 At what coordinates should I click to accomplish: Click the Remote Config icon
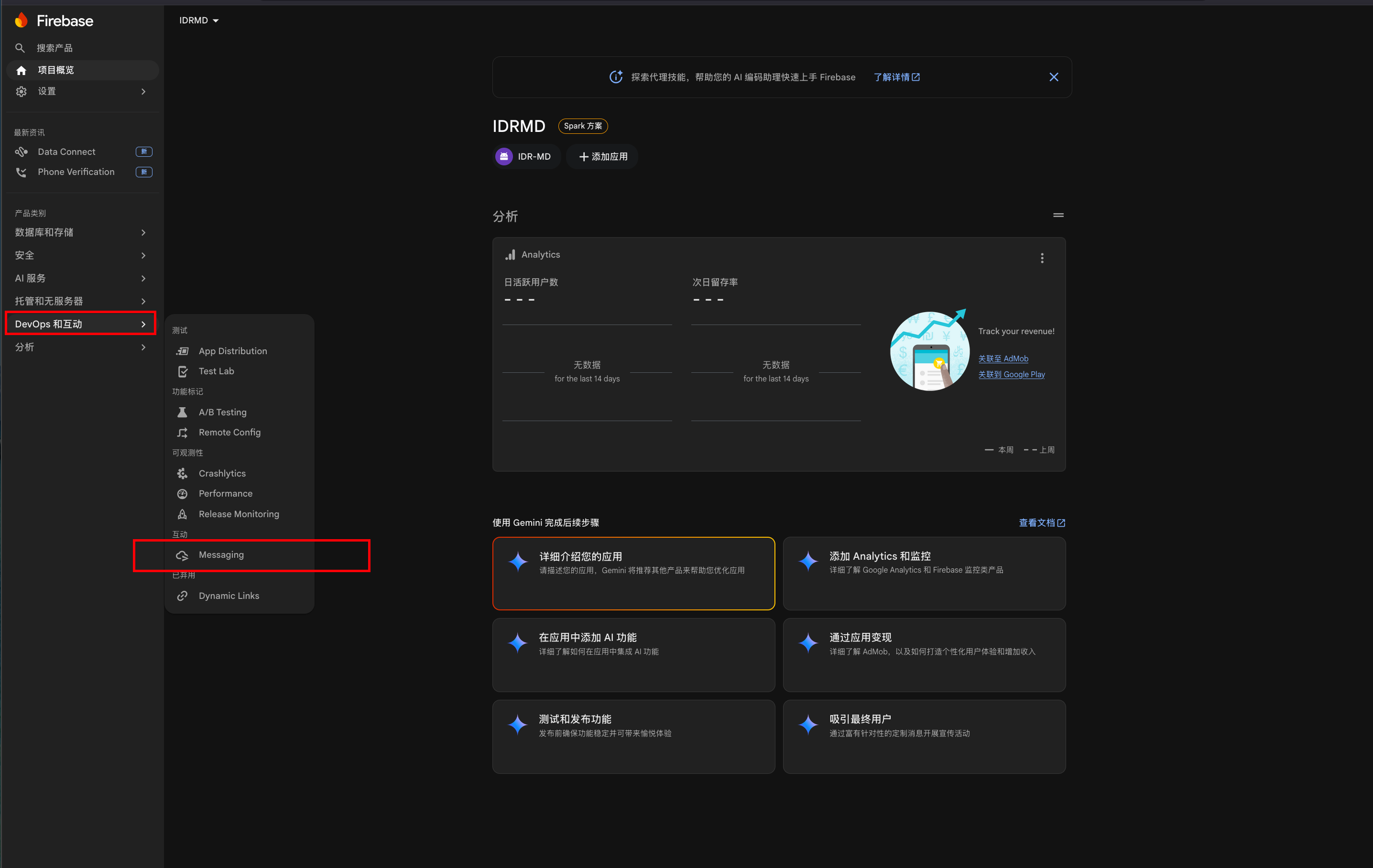[183, 433]
